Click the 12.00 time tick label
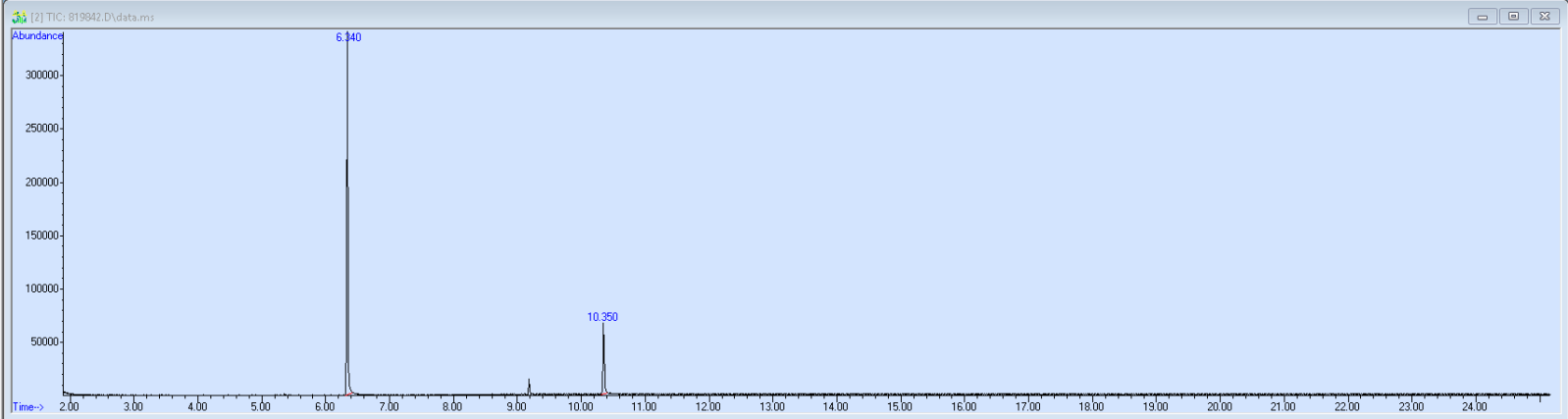 point(708,406)
